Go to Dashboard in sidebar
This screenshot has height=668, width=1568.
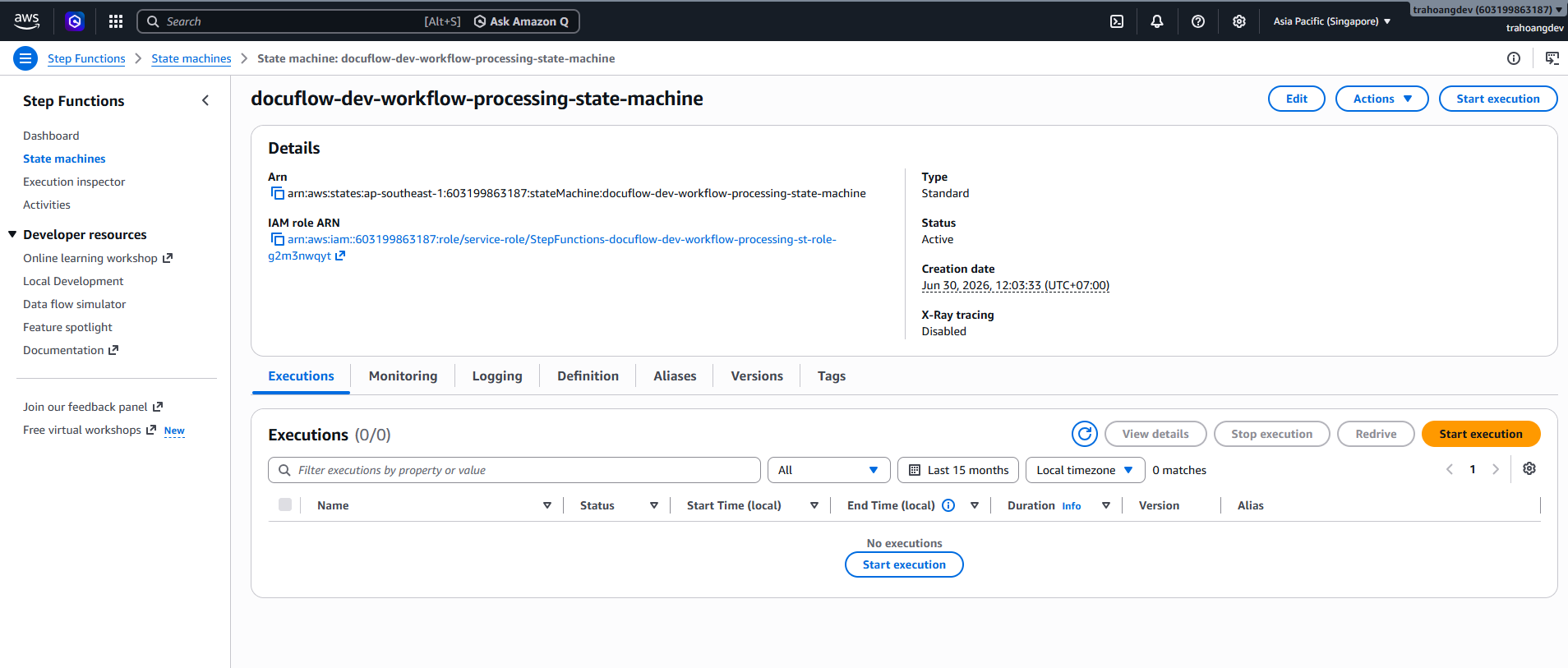click(x=51, y=136)
